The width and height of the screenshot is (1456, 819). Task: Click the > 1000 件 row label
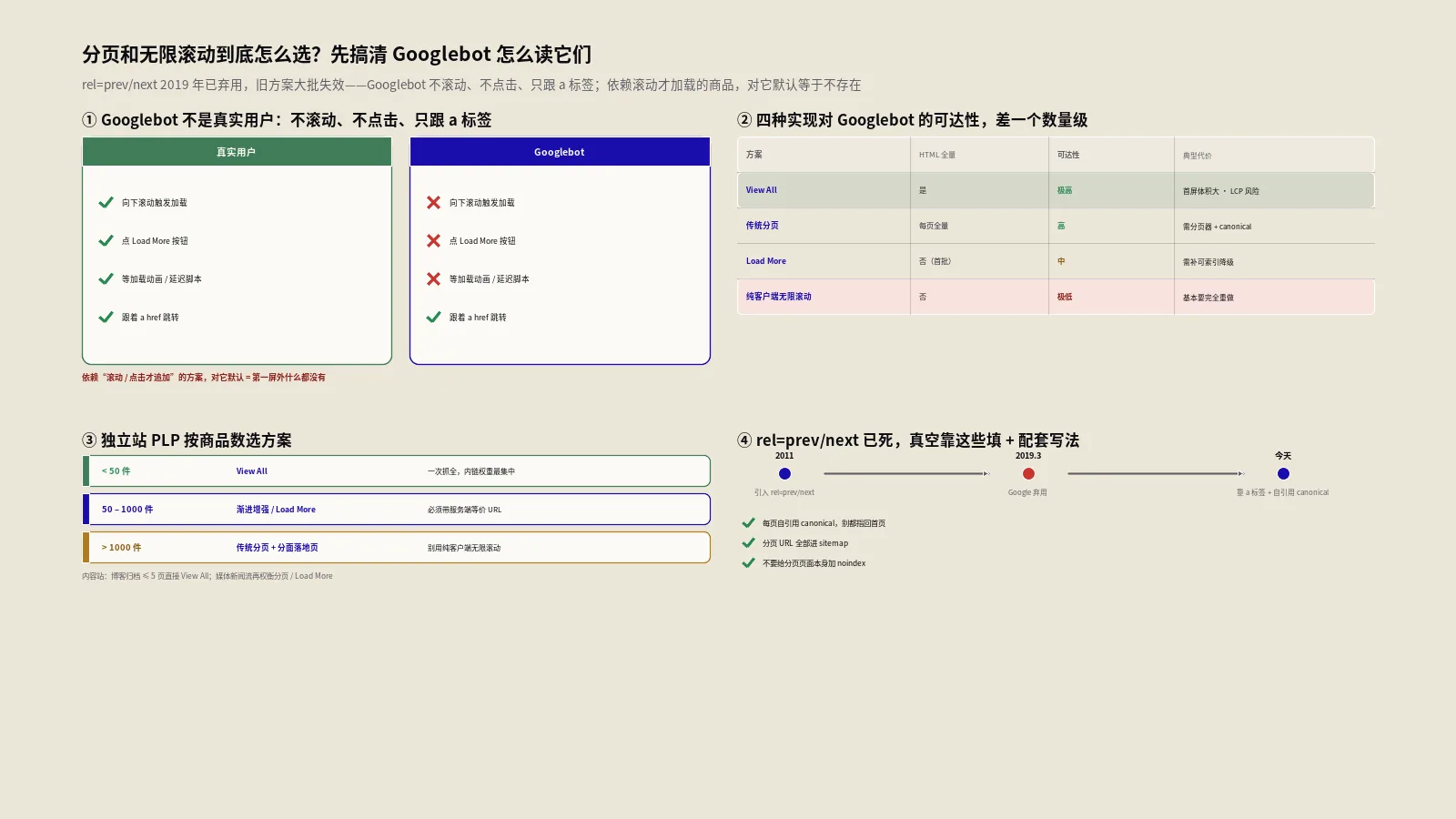tap(121, 548)
